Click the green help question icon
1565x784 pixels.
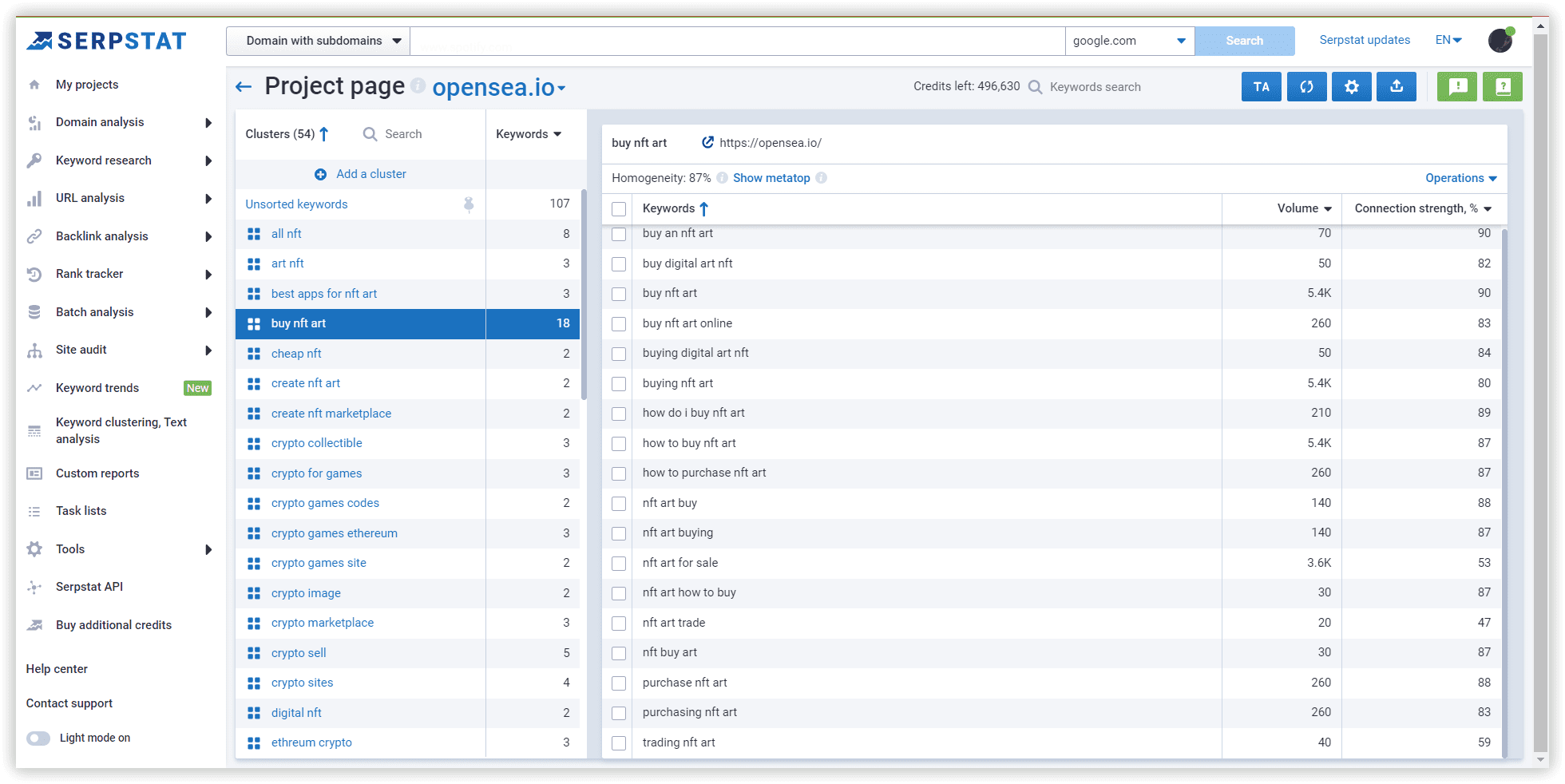pos(1502,87)
